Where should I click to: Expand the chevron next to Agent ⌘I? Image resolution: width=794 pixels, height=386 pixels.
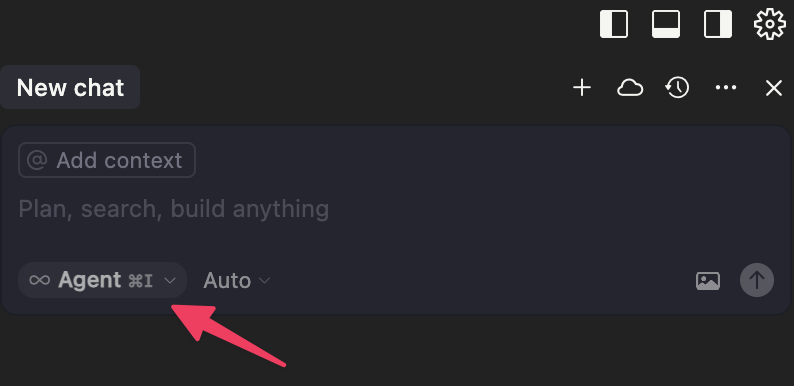pyautogui.click(x=170, y=280)
